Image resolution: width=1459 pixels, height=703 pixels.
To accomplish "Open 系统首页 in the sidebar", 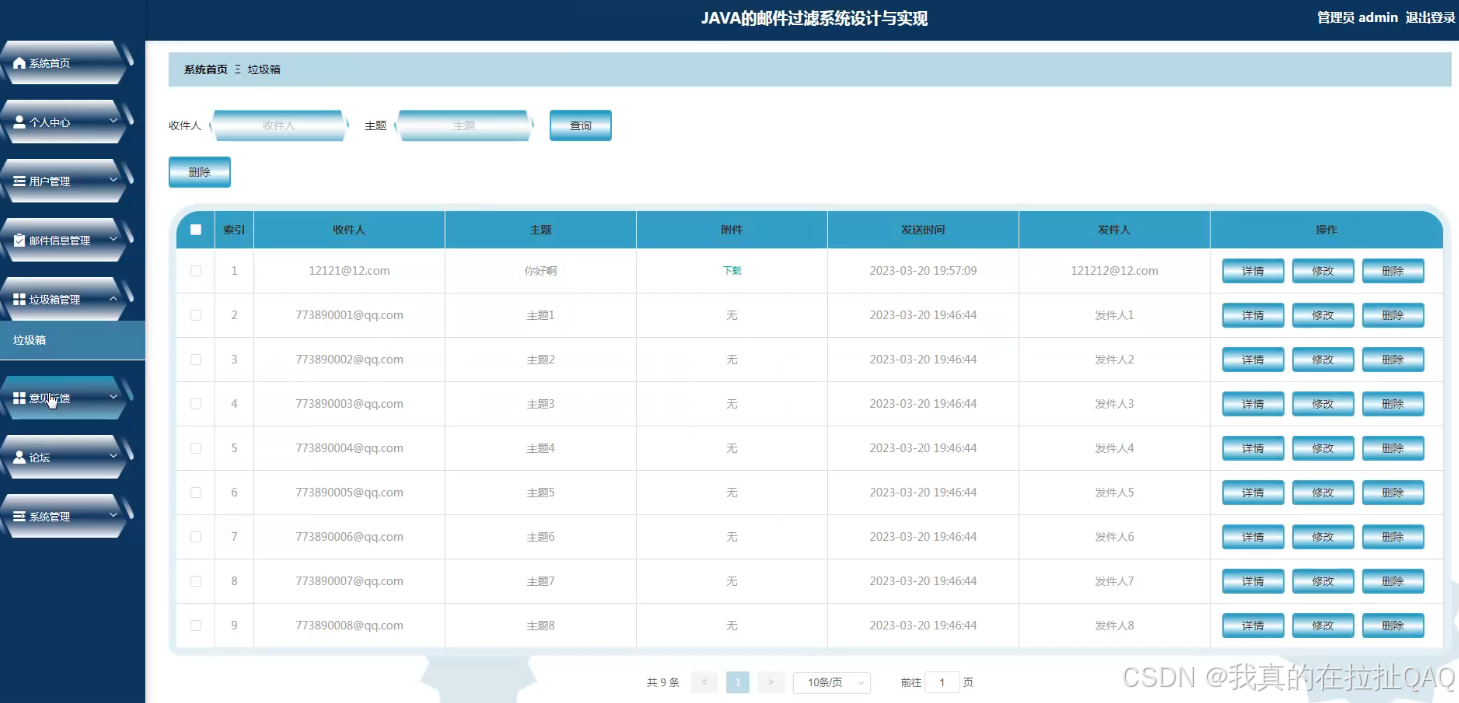I will coord(66,63).
